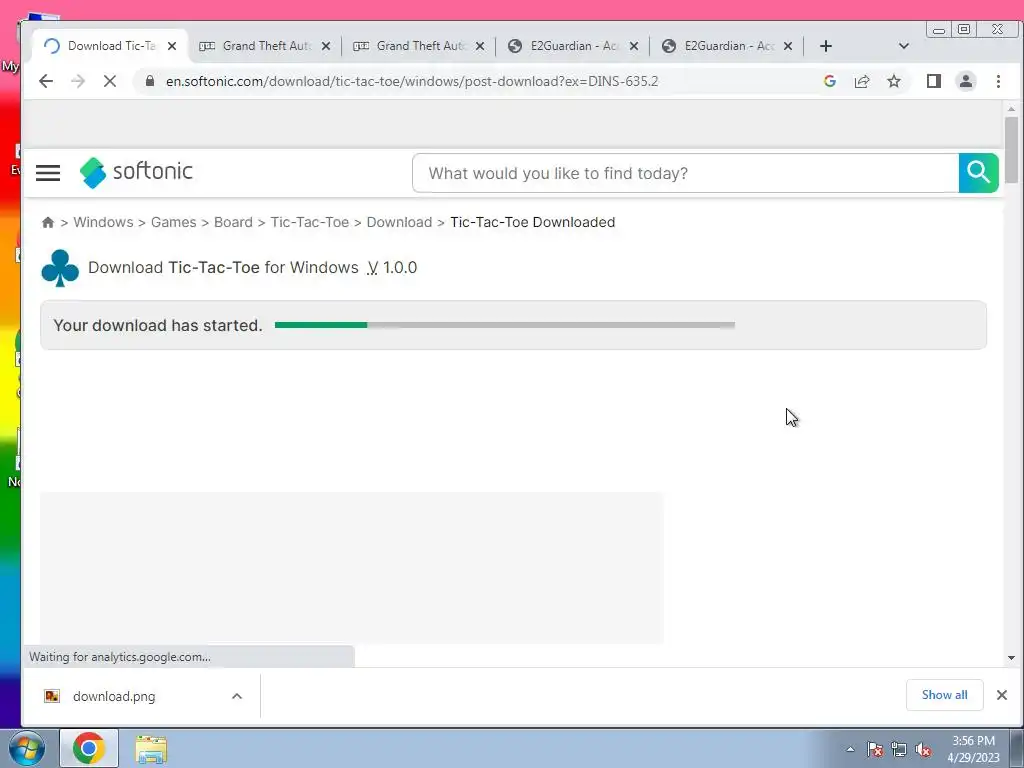The width and height of the screenshot is (1024, 768).
Task: Open a new browser tab
Action: (826, 46)
